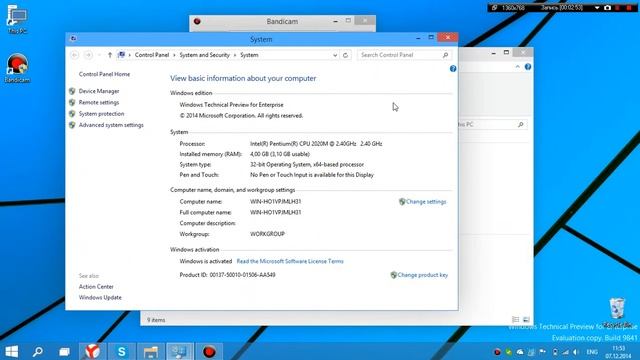Screen dimensions: 640x360
Task: Click the Back navigation arrow
Action: [x=74, y=55]
